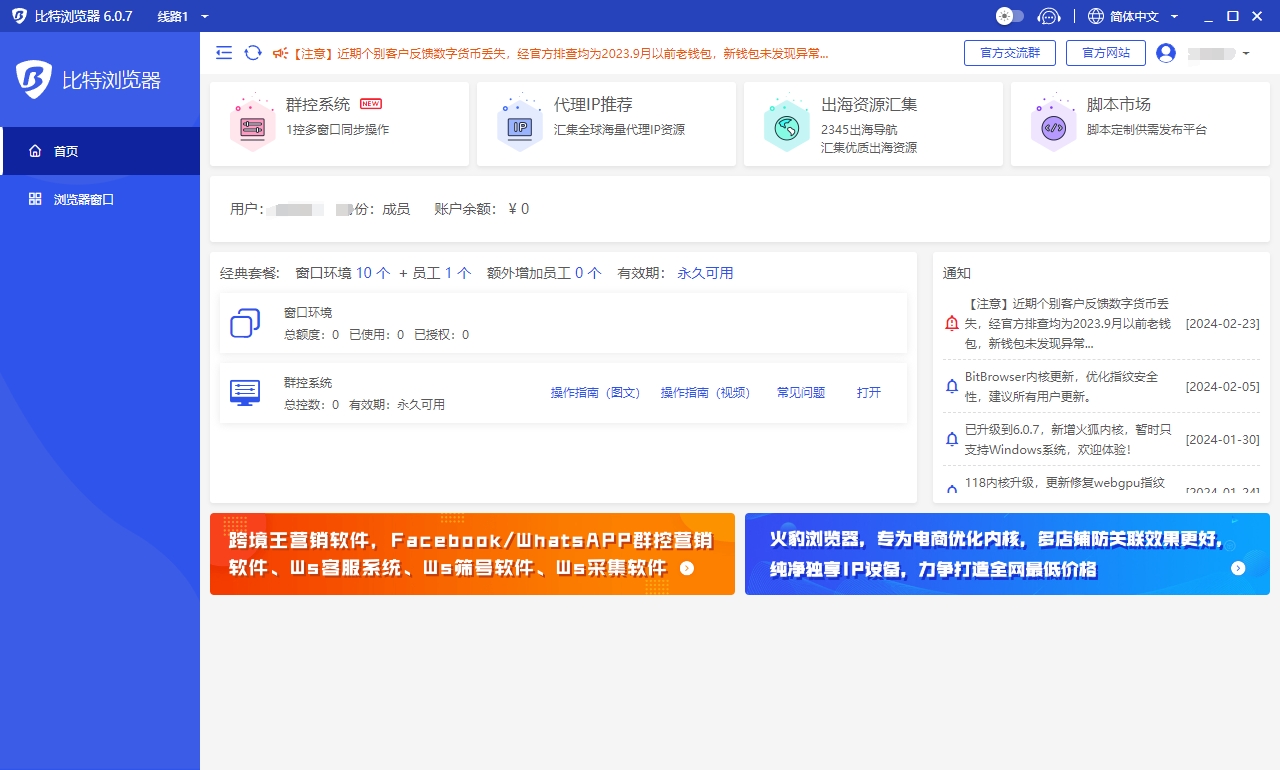Click the 脚本市场 card icon
The image size is (1280, 770).
[x=1054, y=123]
